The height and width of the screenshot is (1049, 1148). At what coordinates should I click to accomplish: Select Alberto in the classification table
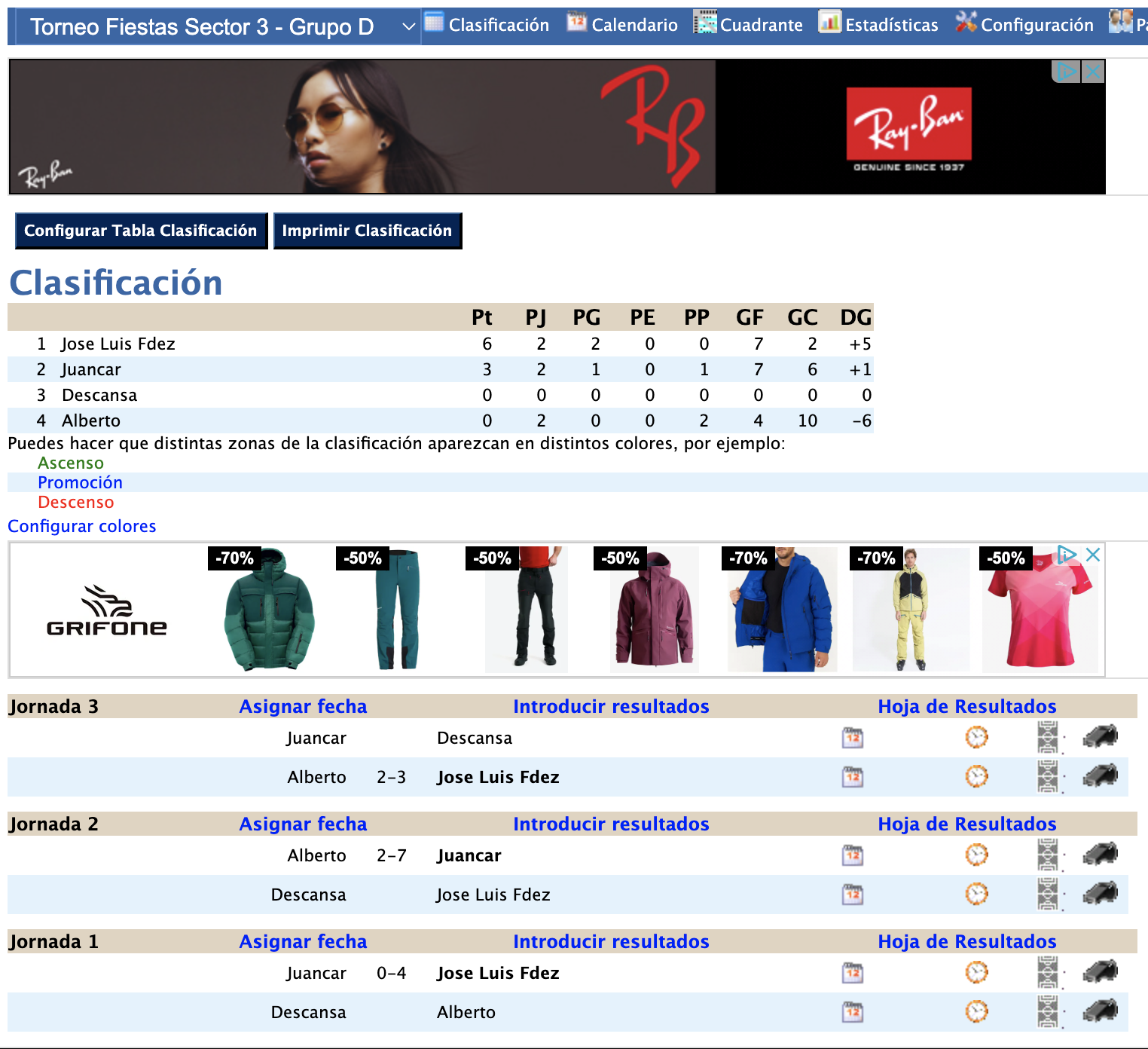coord(91,421)
